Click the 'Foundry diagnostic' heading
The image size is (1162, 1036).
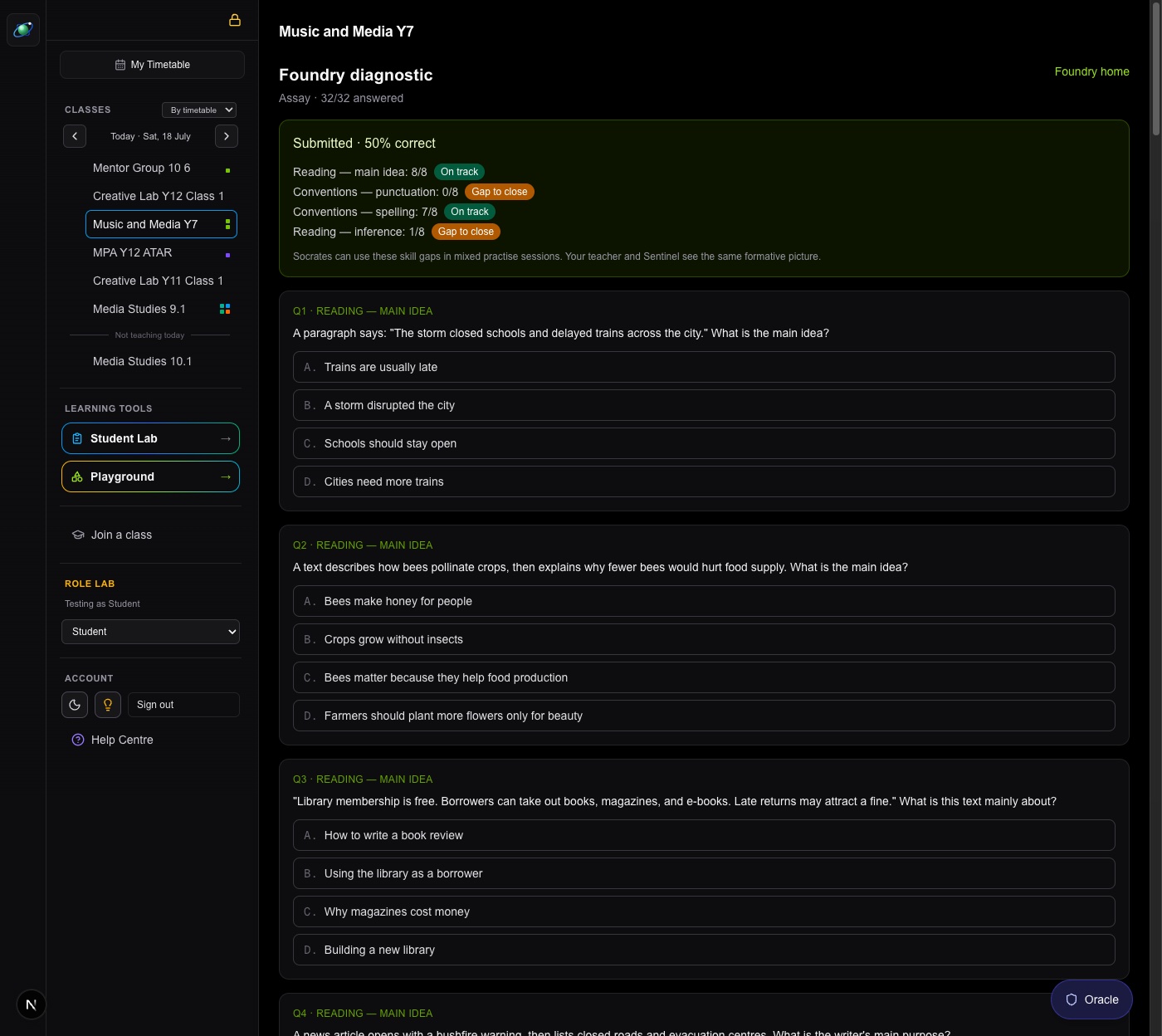[356, 75]
